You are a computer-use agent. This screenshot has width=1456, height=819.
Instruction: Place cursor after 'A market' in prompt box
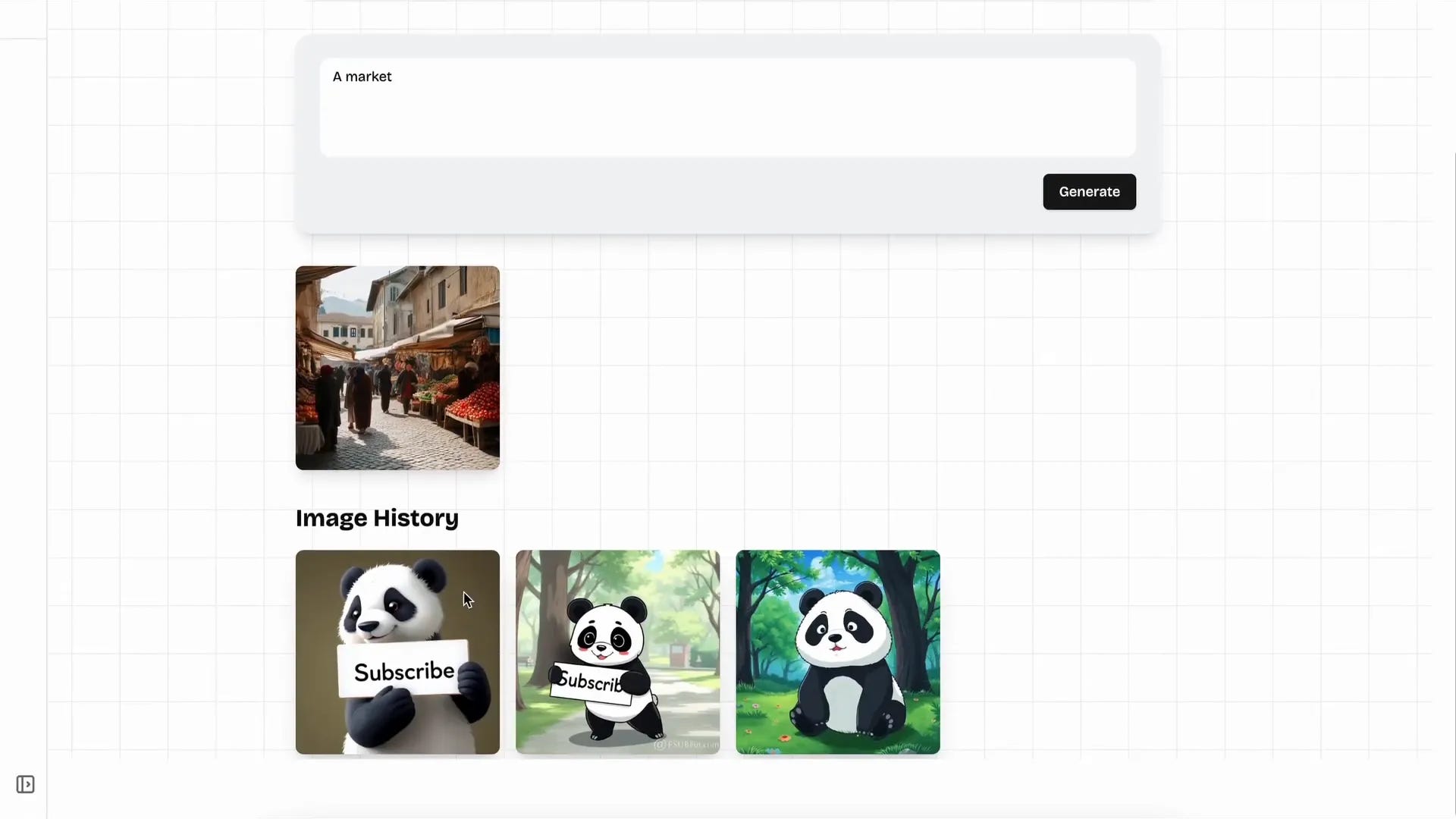(x=394, y=76)
